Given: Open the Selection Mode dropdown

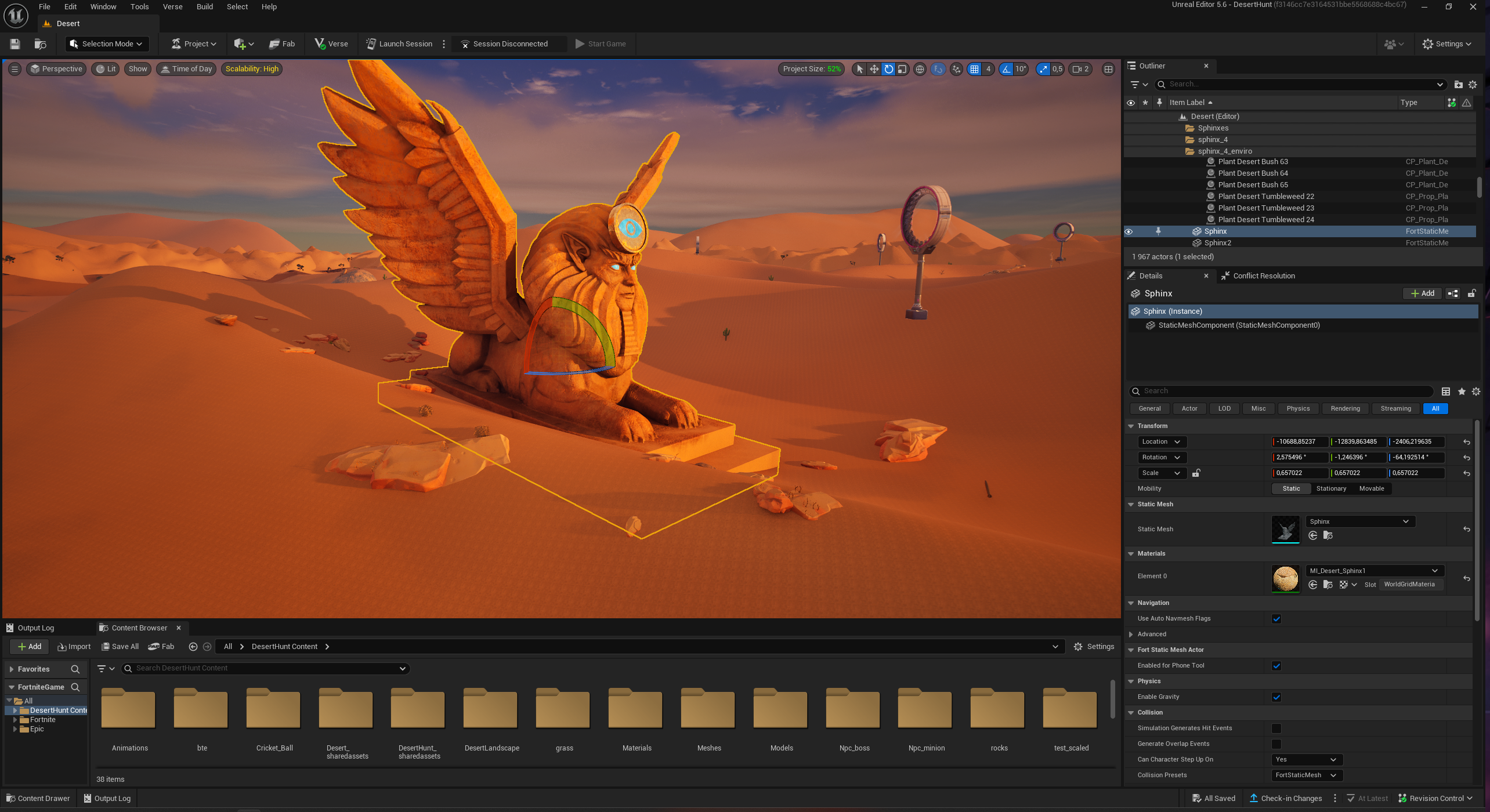Looking at the screenshot, I should click(x=106, y=44).
